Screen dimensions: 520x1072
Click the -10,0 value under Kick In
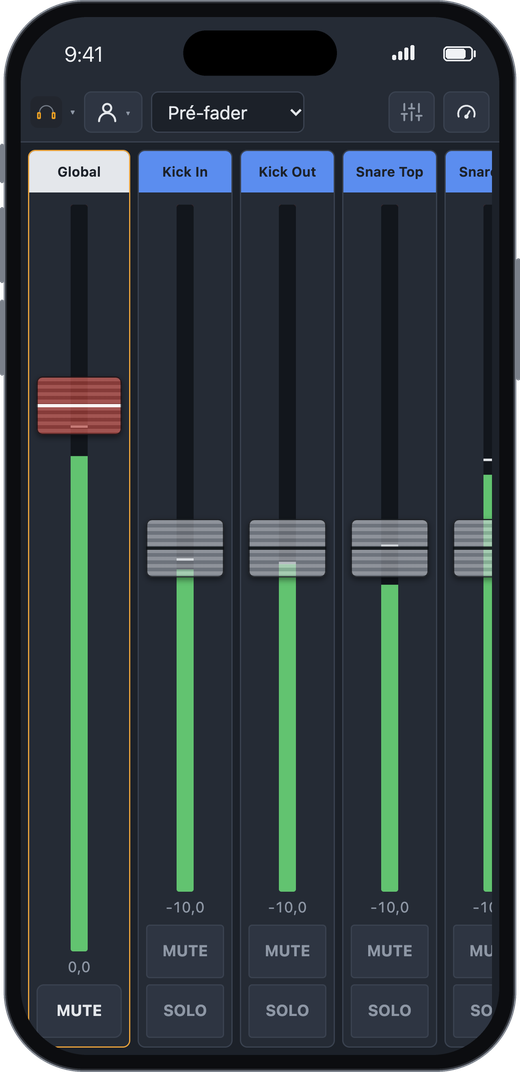[185, 907]
